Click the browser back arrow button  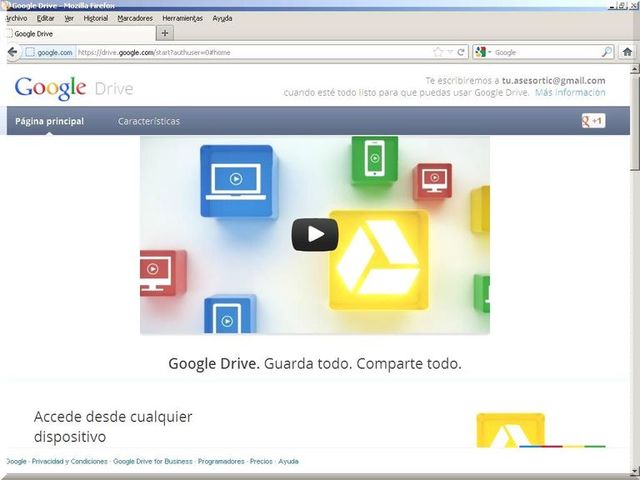click(13, 52)
